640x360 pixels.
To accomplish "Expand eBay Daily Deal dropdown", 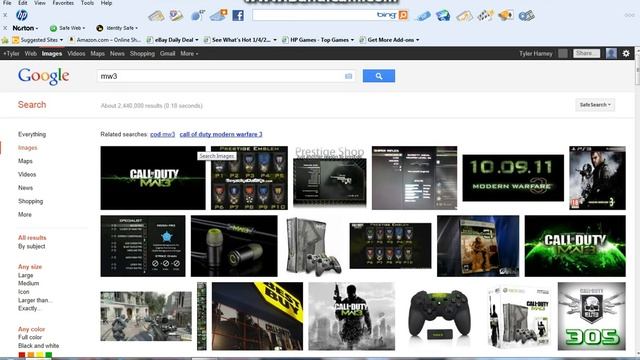I will (x=197, y=40).
